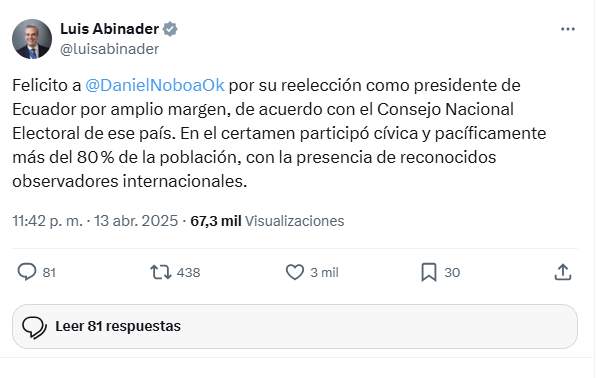The image size is (597, 378).
Task: Click the reply speech bubble icon
Action: pyautogui.click(x=27, y=272)
